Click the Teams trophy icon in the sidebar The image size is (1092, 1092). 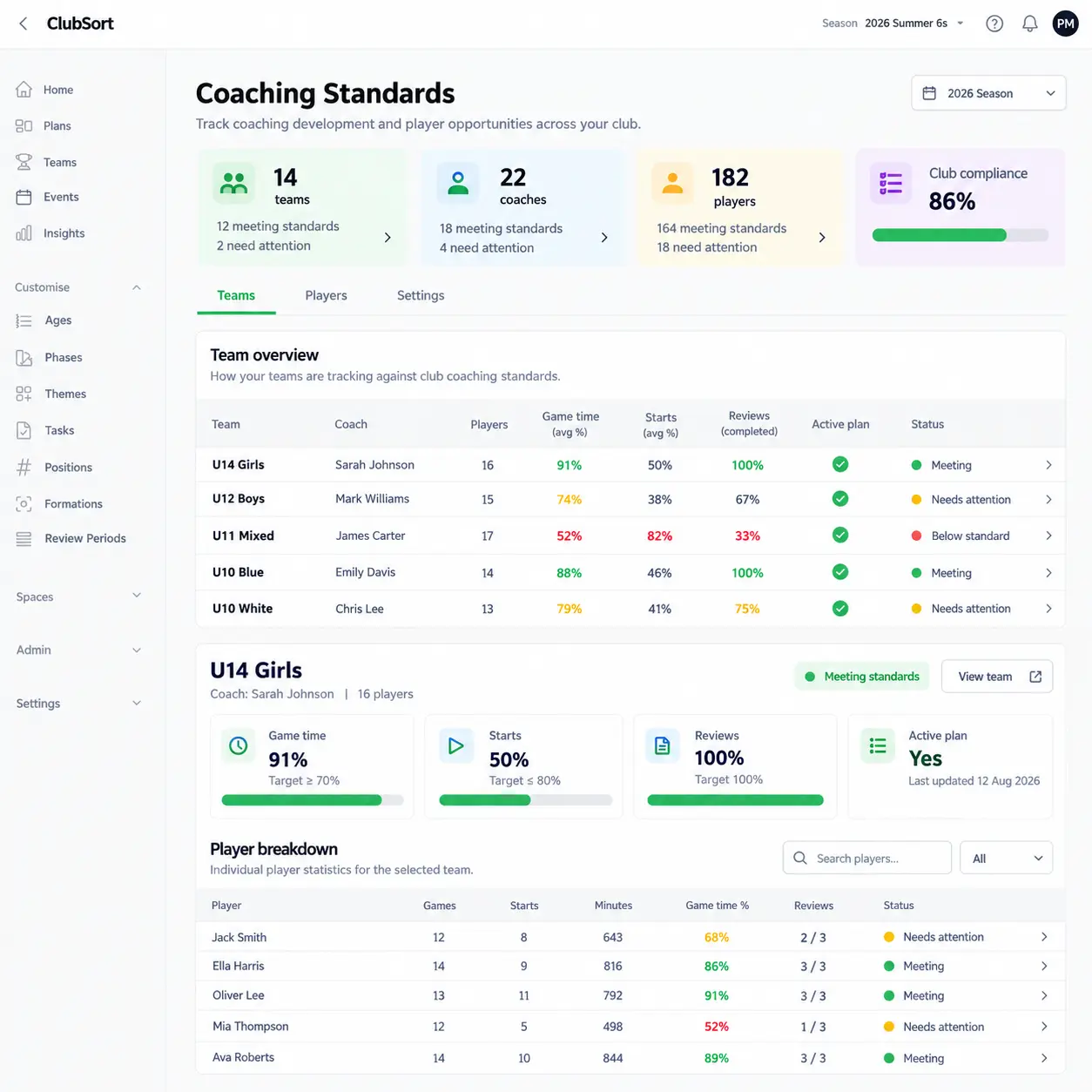tap(24, 162)
